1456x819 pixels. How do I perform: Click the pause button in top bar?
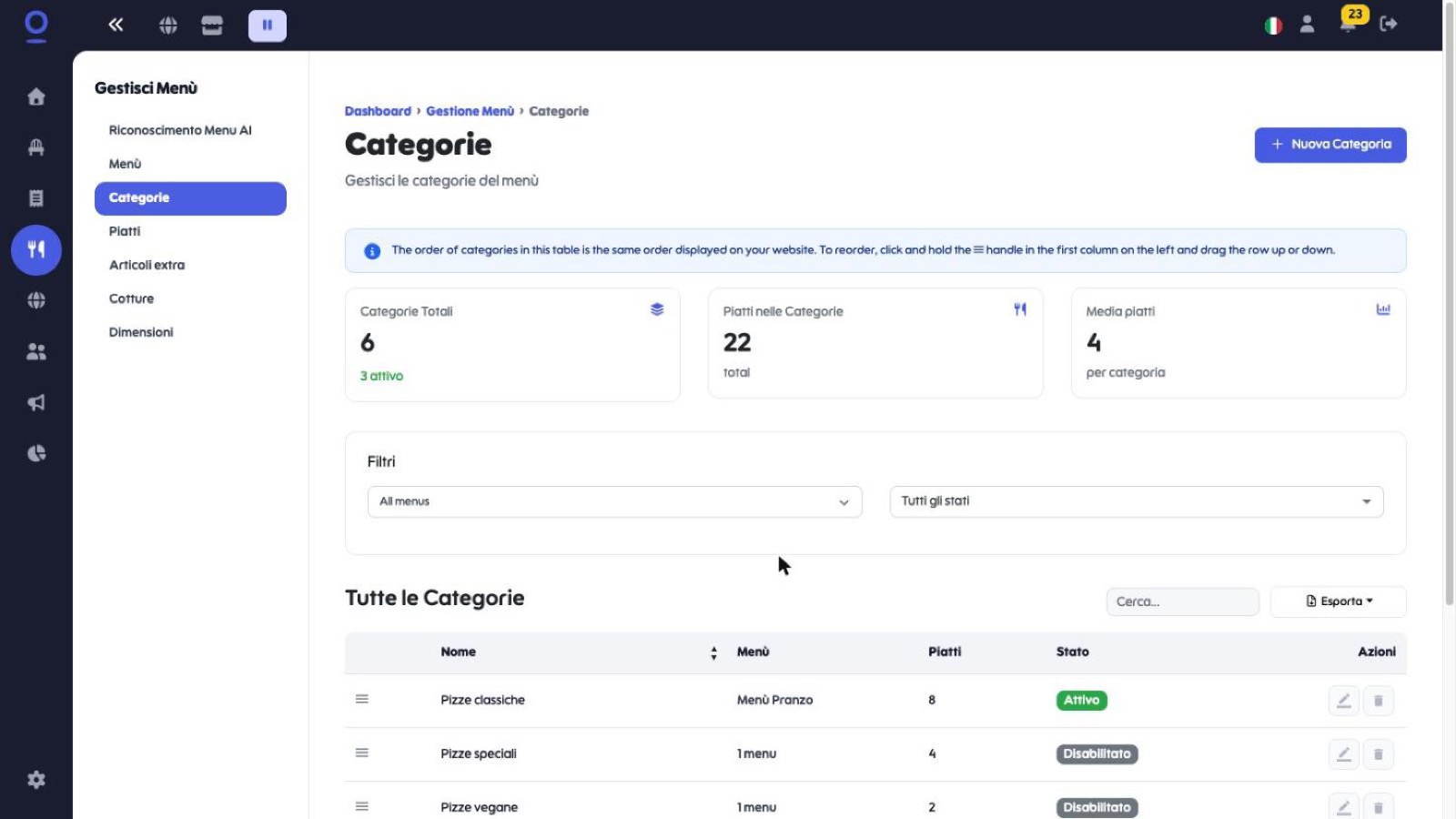pyautogui.click(x=268, y=25)
